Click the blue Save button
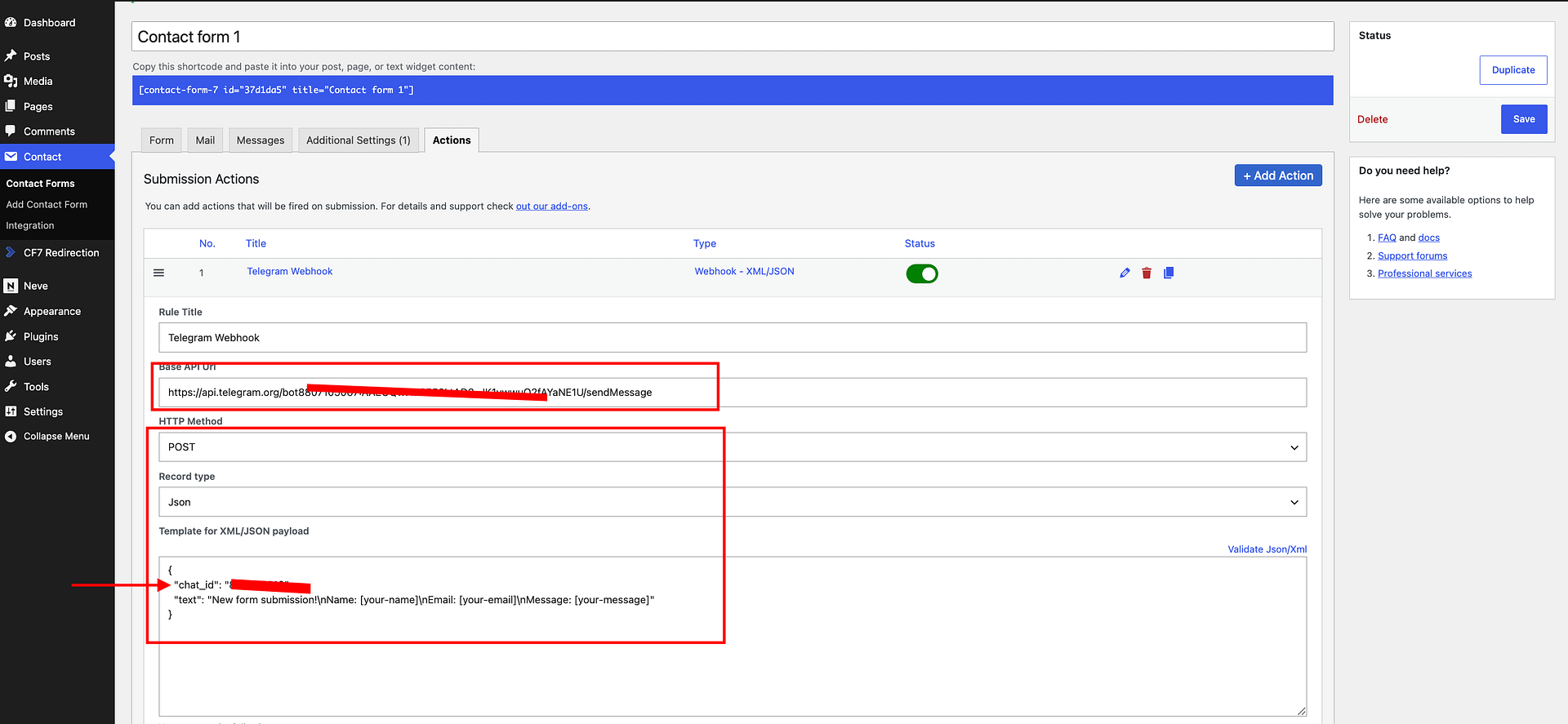Viewport: 1568px width, 724px height. 1524,119
